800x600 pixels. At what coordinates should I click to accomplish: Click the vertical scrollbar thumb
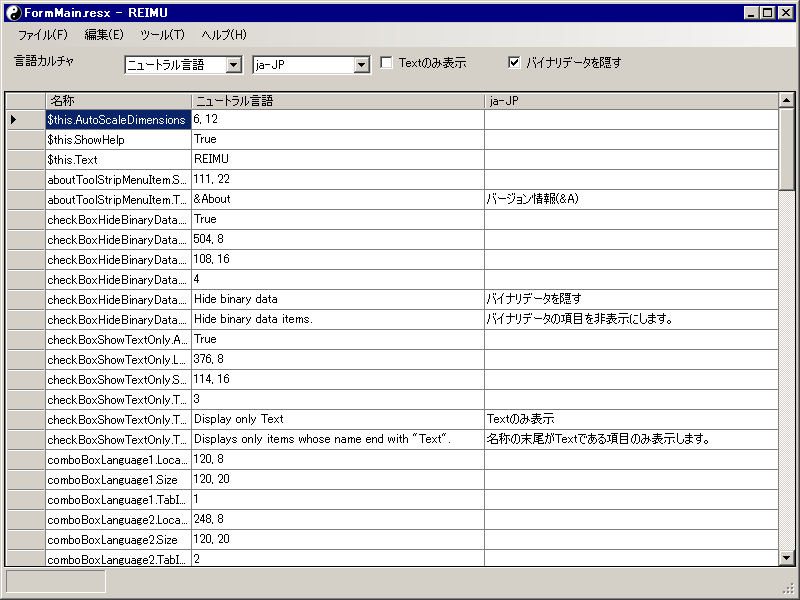point(786,148)
